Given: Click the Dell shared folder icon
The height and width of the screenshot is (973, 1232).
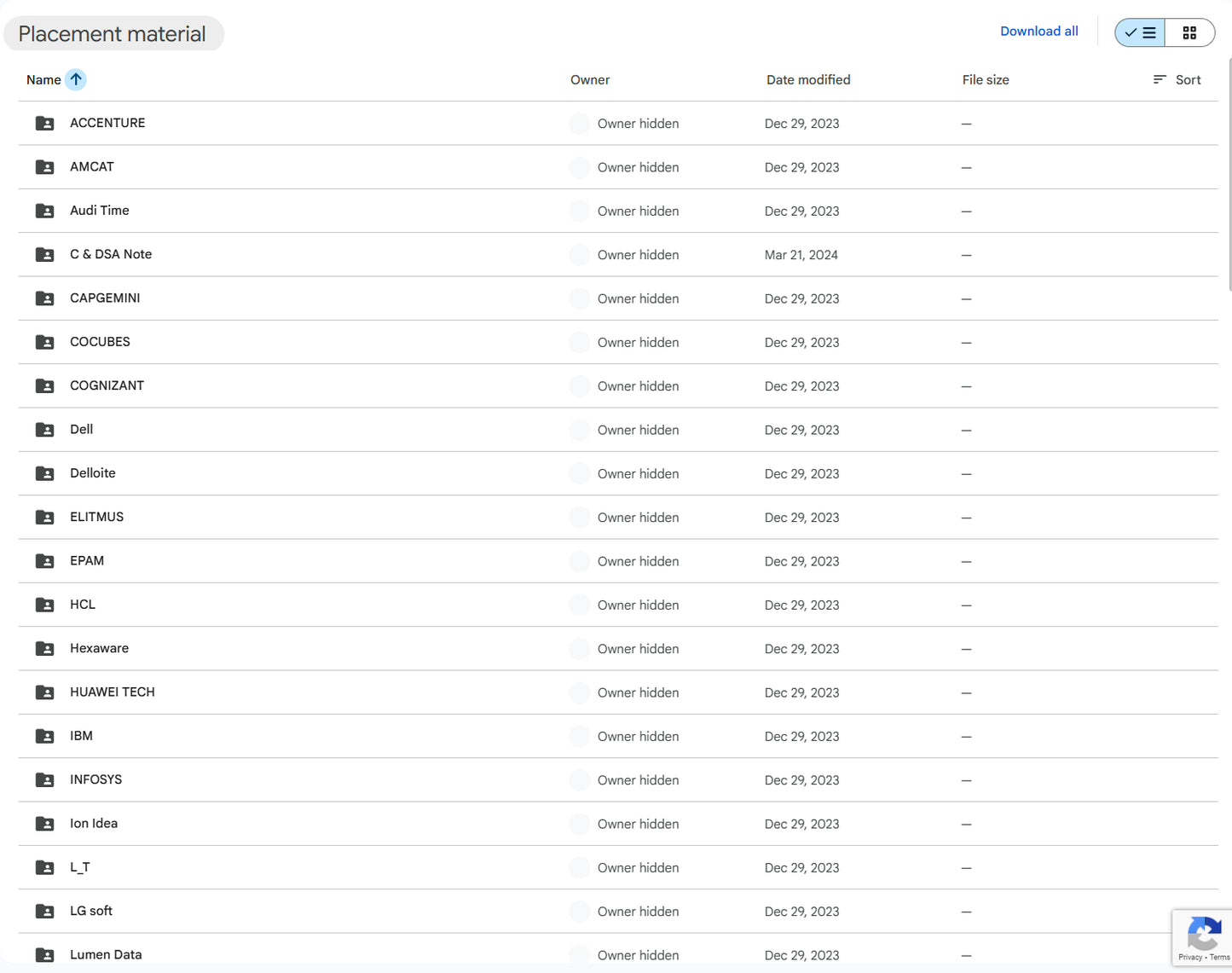Looking at the screenshot, I should click(45, 430).
